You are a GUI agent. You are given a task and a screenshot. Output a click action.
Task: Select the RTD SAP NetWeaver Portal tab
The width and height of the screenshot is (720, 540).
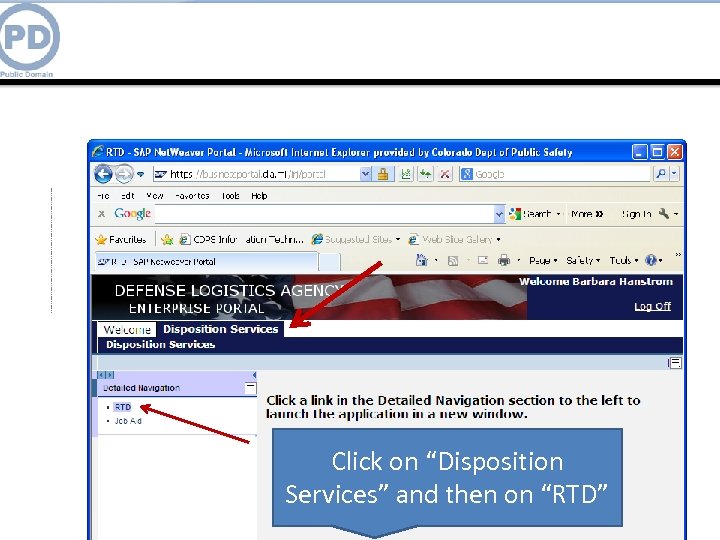coord(206,262)
